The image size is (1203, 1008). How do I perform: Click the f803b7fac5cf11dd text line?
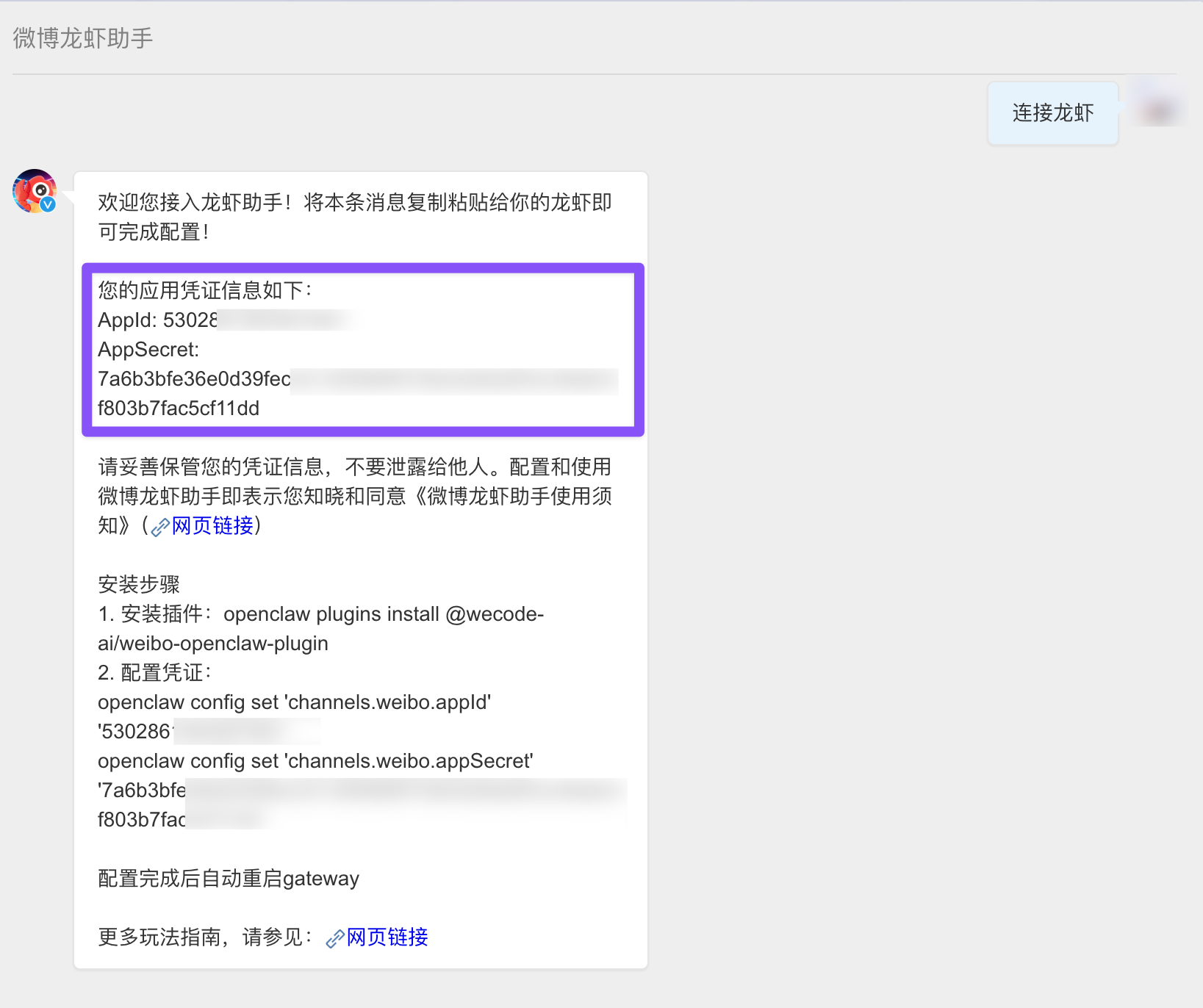(179, 408)
